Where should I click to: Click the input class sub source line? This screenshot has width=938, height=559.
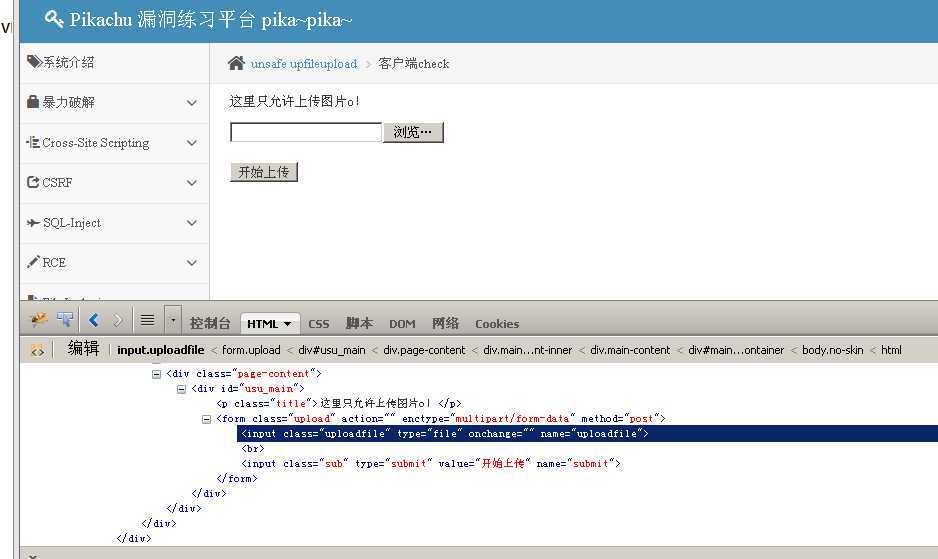pyautogui.click(x=431, y=464)
